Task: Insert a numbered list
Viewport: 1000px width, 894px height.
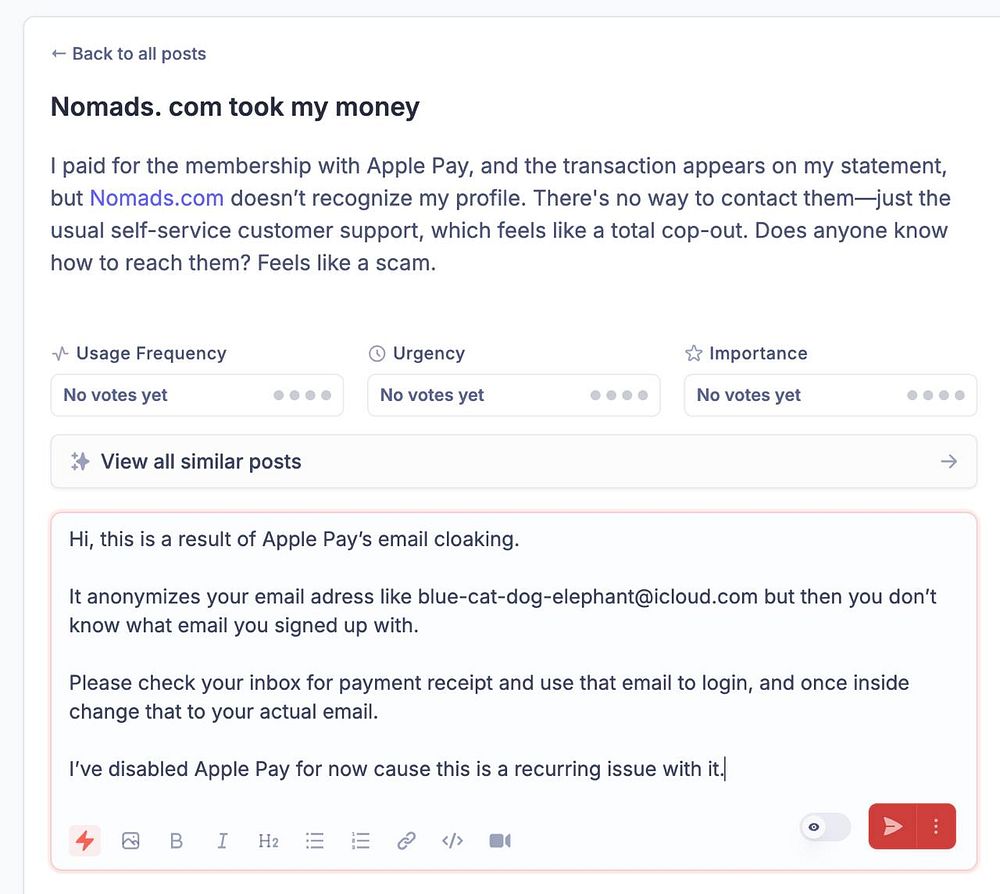Action: tap(360, 841)
